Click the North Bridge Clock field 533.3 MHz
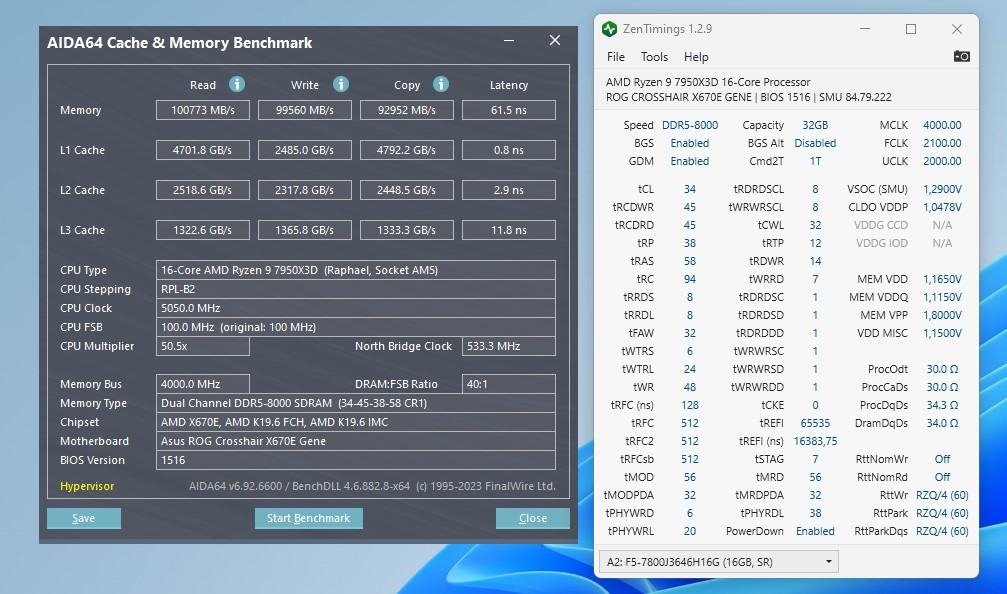 [x=509, y=346]
